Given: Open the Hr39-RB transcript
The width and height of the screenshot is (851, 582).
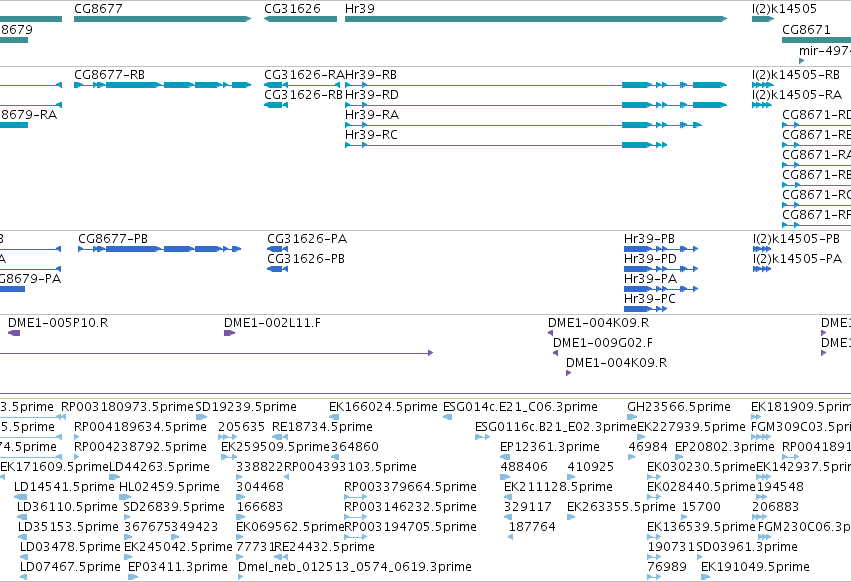Looking at the screenshot, I should click(371, 75).
